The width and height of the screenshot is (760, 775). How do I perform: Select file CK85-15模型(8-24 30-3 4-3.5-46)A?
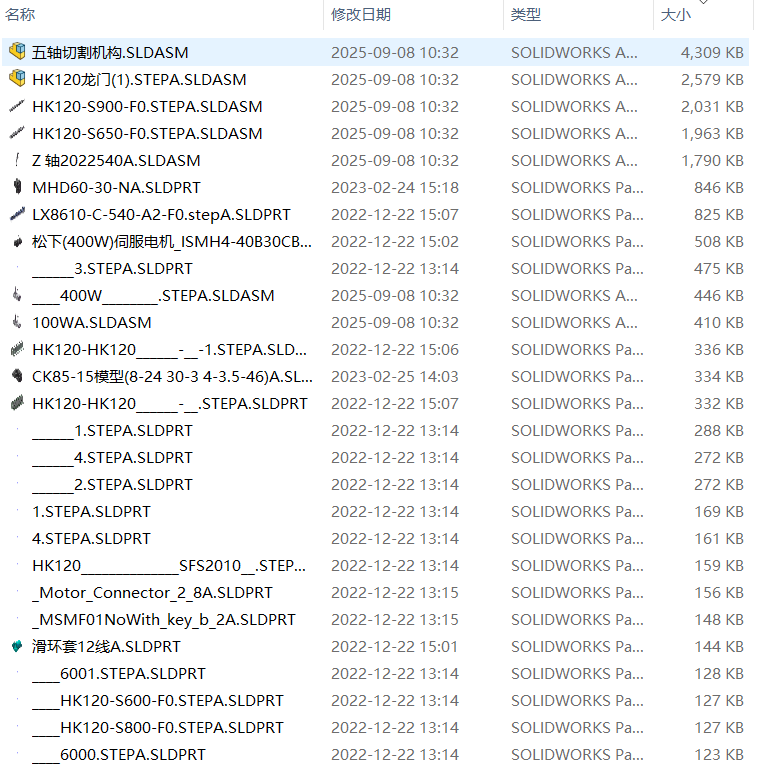172,377
